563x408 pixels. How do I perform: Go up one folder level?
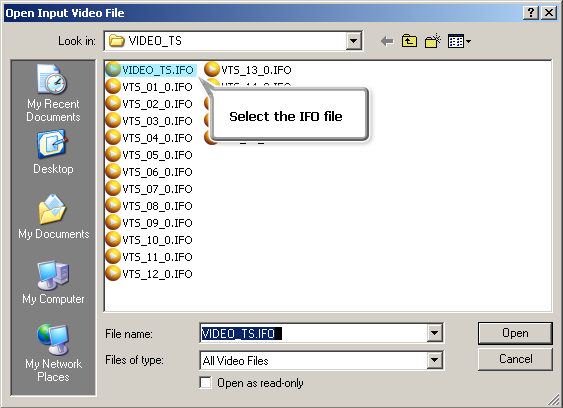click(x=409, y=41)
